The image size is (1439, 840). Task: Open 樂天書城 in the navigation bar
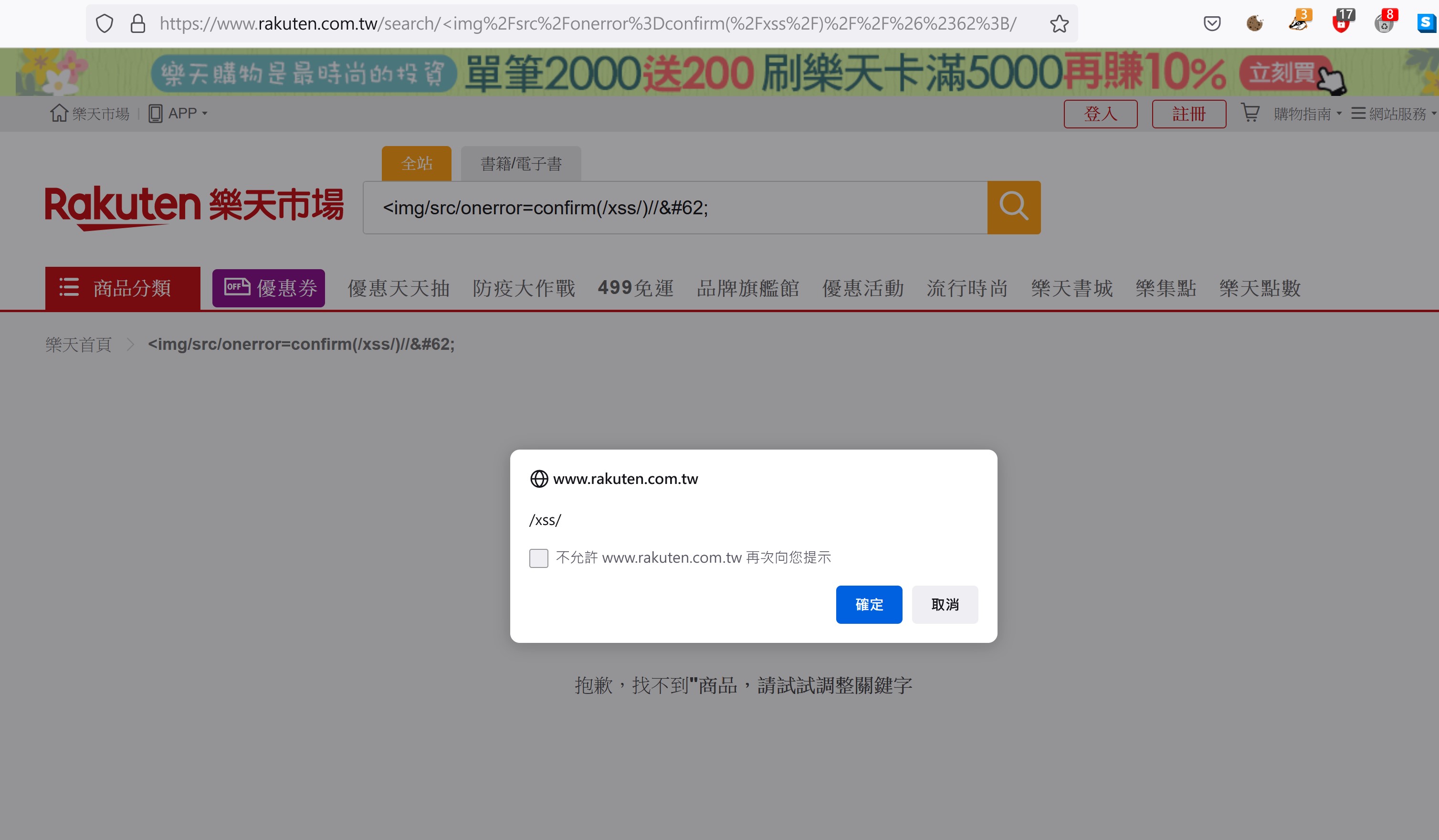tap(1072, 288)
